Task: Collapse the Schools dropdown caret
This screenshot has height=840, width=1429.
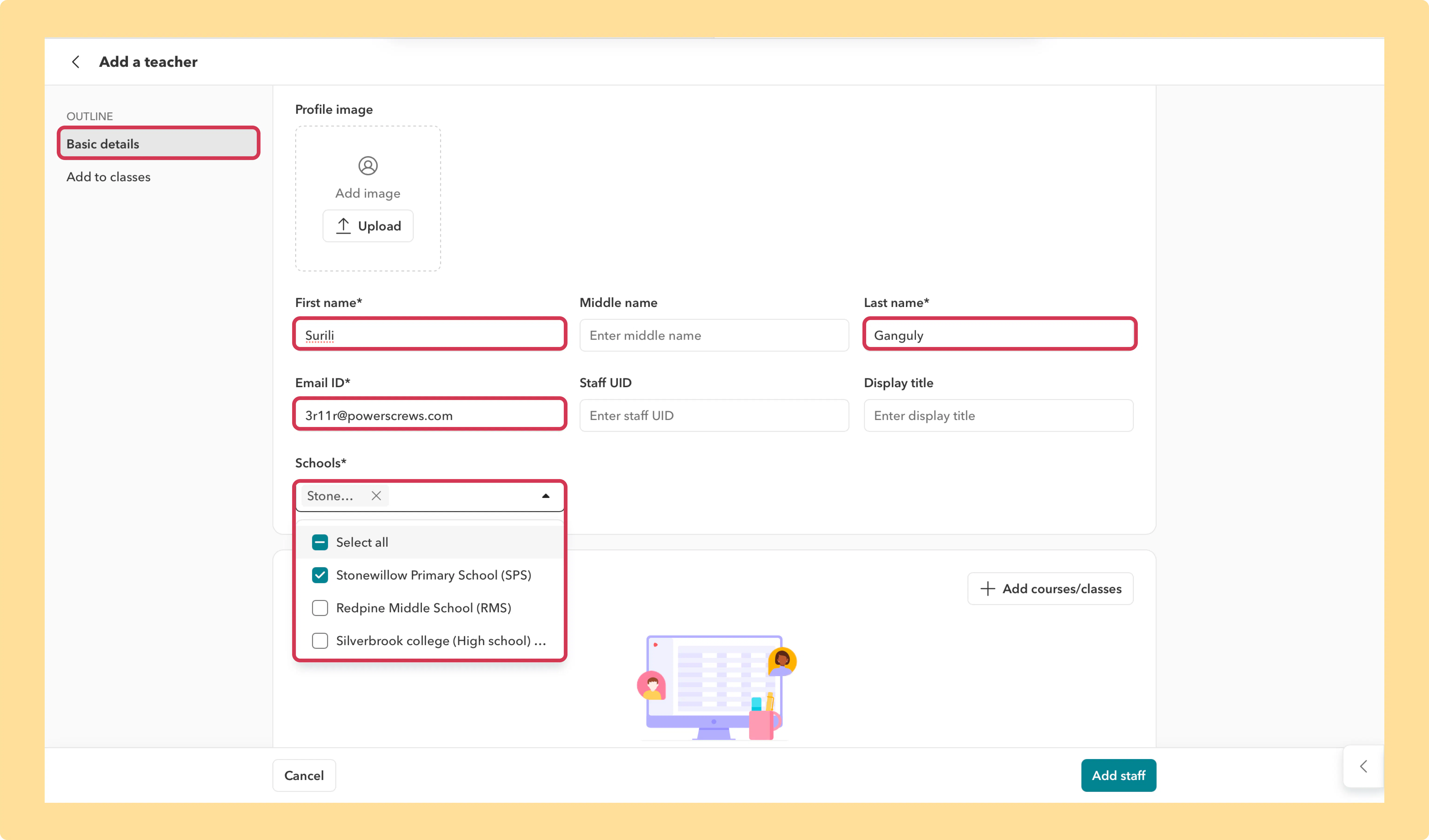Action: pos(545,496)
